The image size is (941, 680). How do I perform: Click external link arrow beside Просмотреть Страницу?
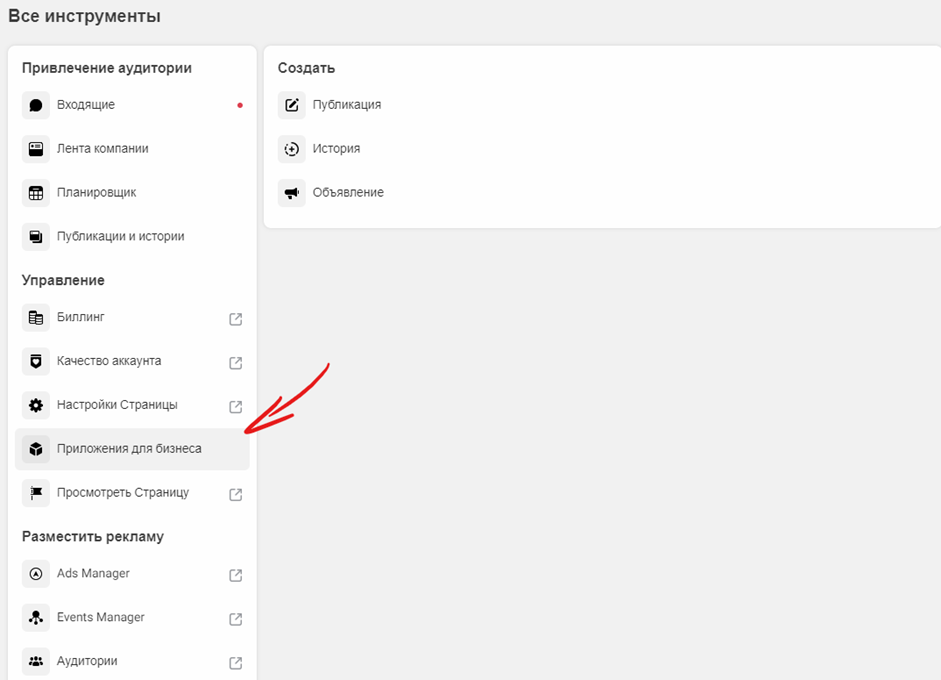click(236, 494)
